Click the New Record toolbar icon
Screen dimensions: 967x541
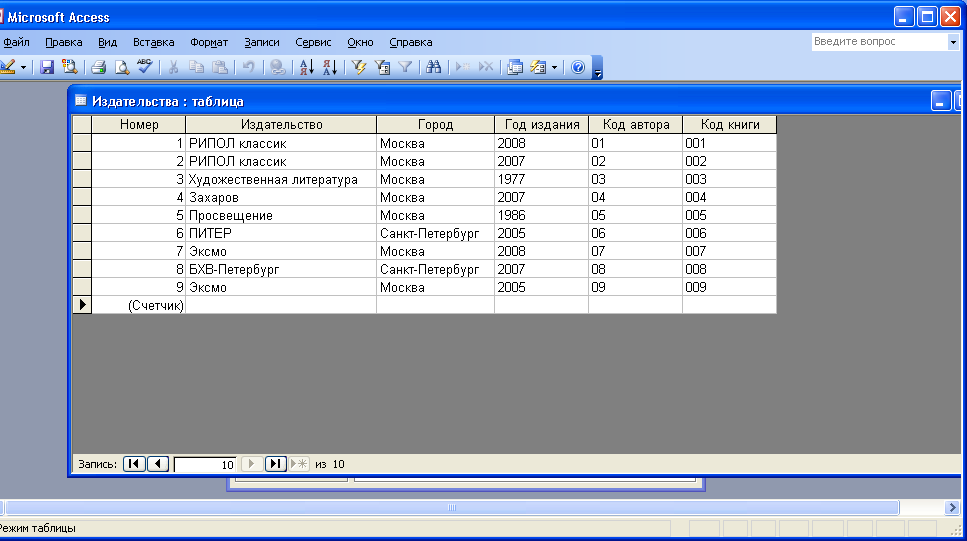click(x=463, y=67)
